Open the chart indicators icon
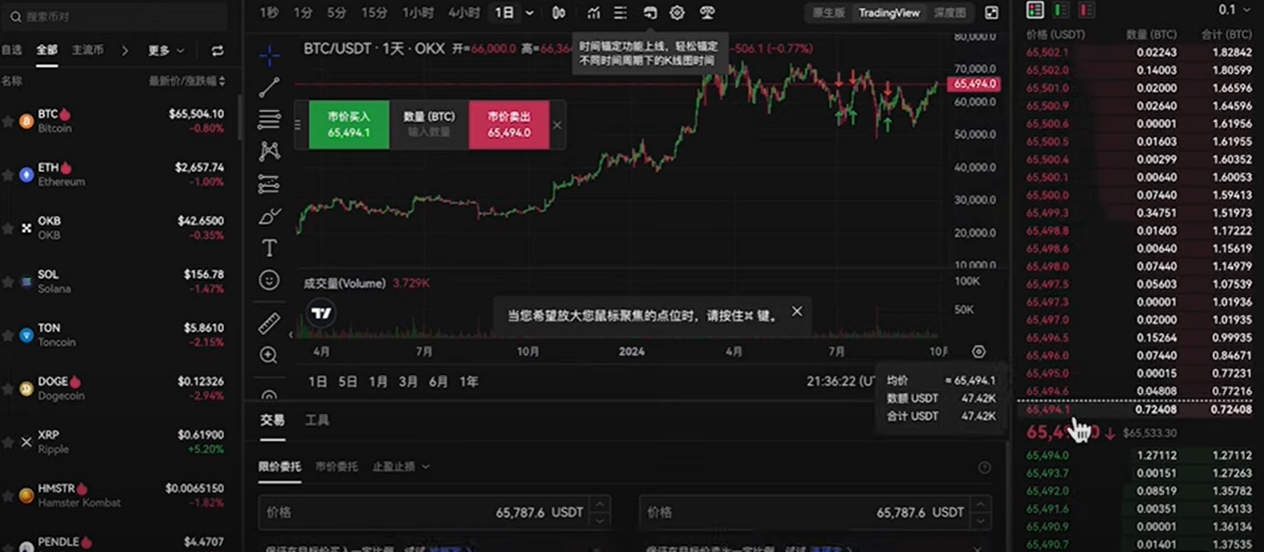 point(594,13)
